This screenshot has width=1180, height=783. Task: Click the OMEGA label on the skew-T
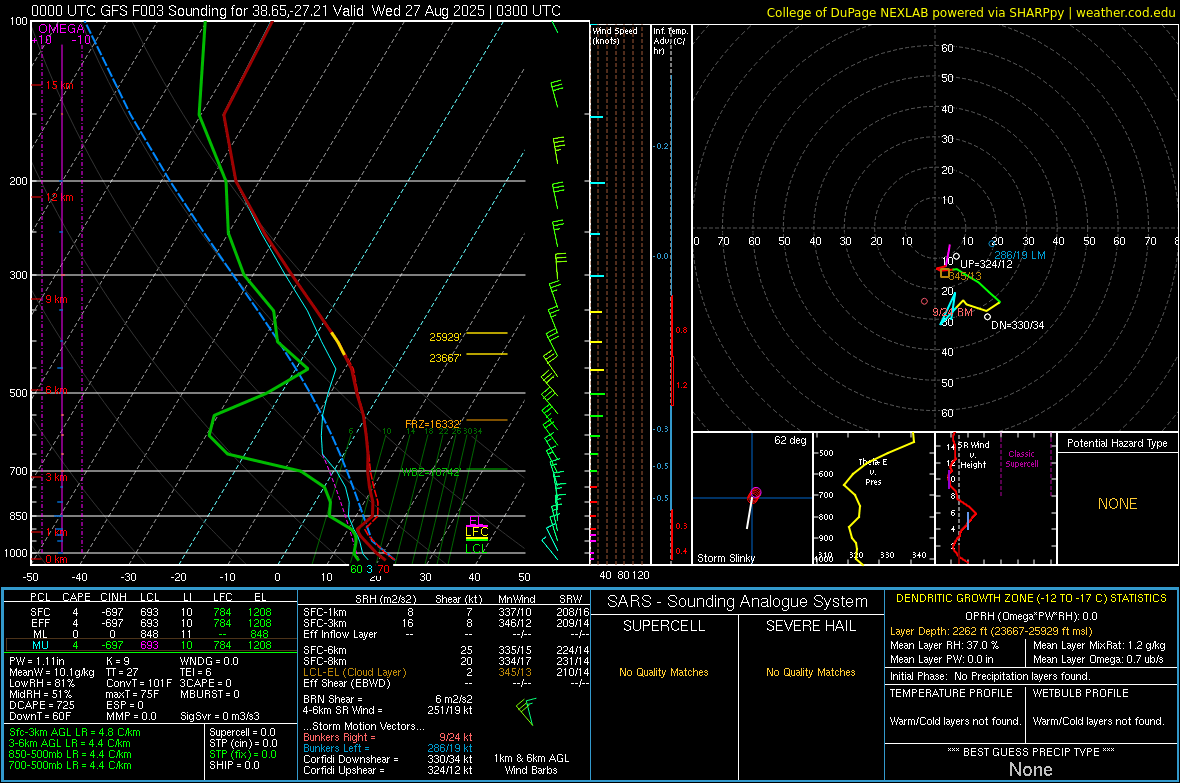(61, 29)
